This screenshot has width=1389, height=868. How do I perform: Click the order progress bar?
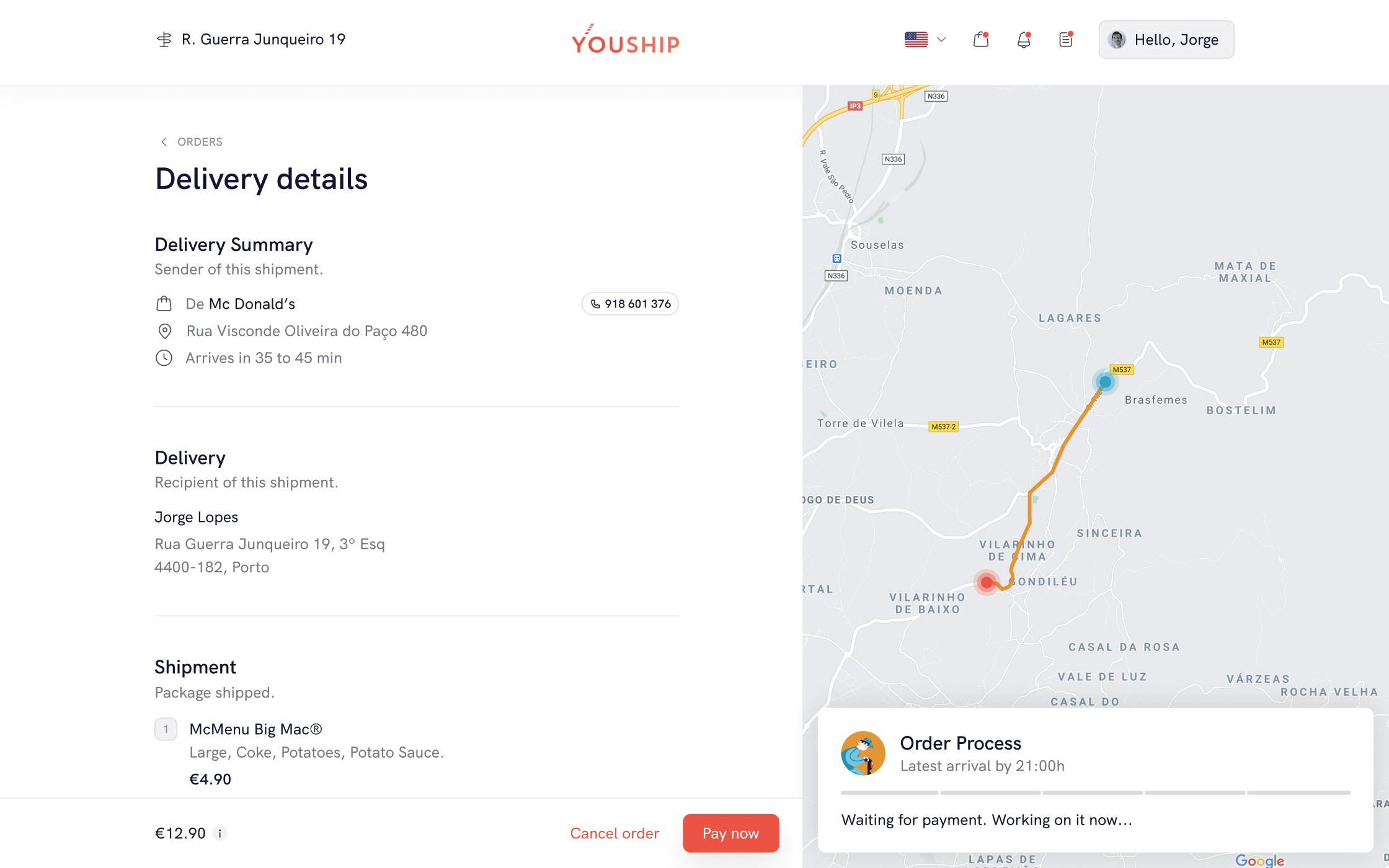click(1095, 792)
